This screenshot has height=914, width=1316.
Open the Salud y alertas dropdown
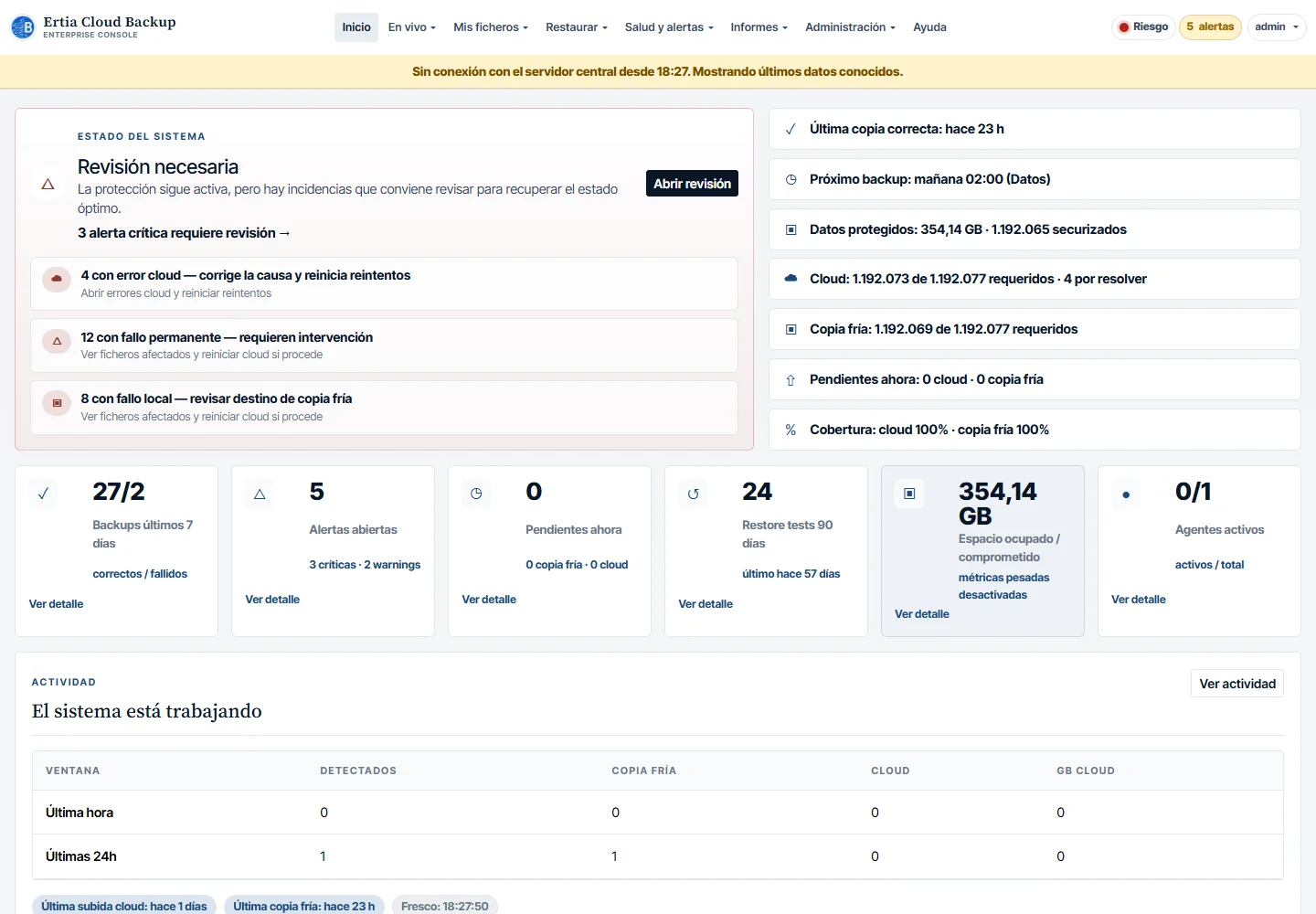669,27
